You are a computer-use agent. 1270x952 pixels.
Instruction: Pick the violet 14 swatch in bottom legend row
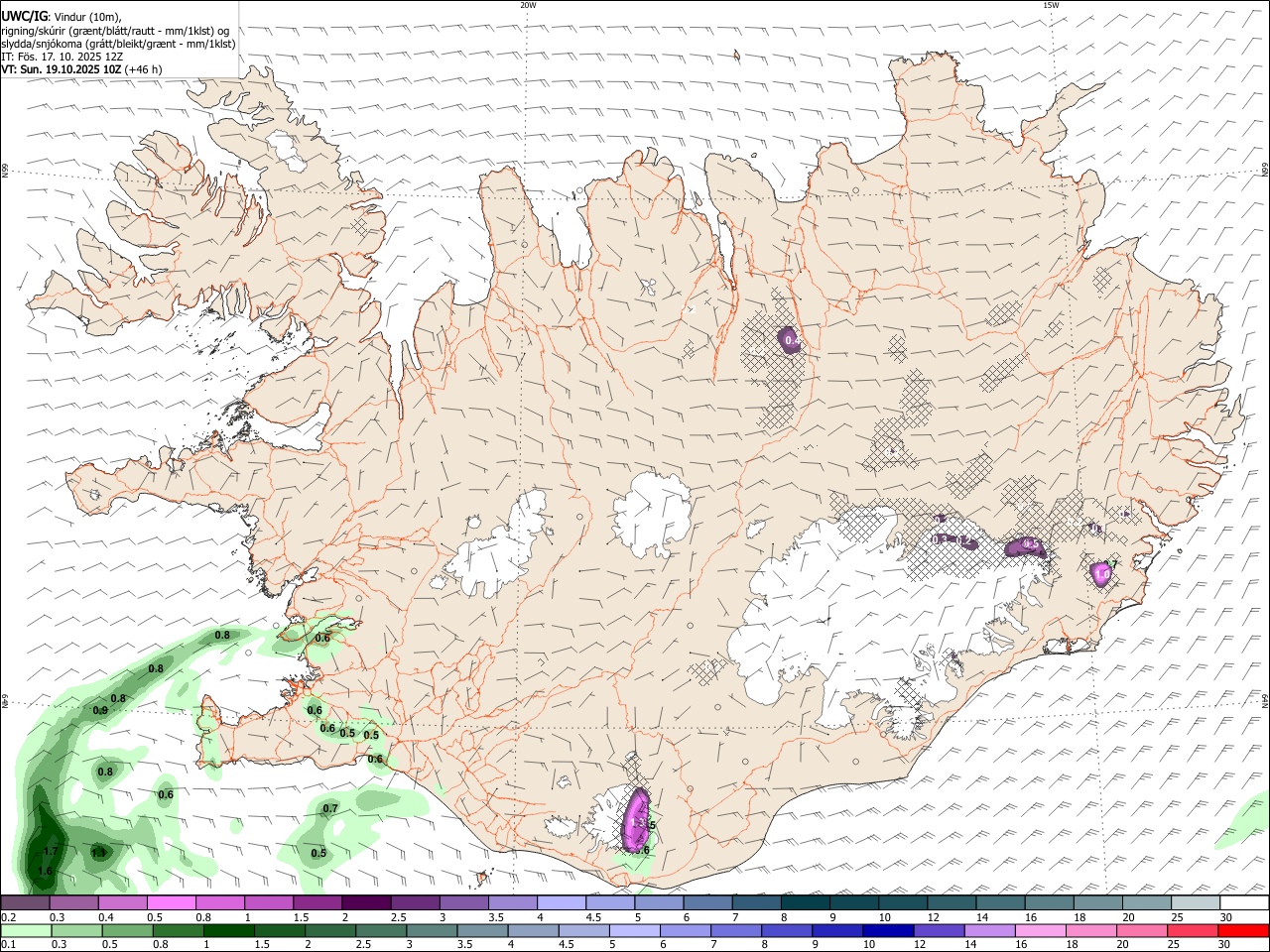point(988,930)
